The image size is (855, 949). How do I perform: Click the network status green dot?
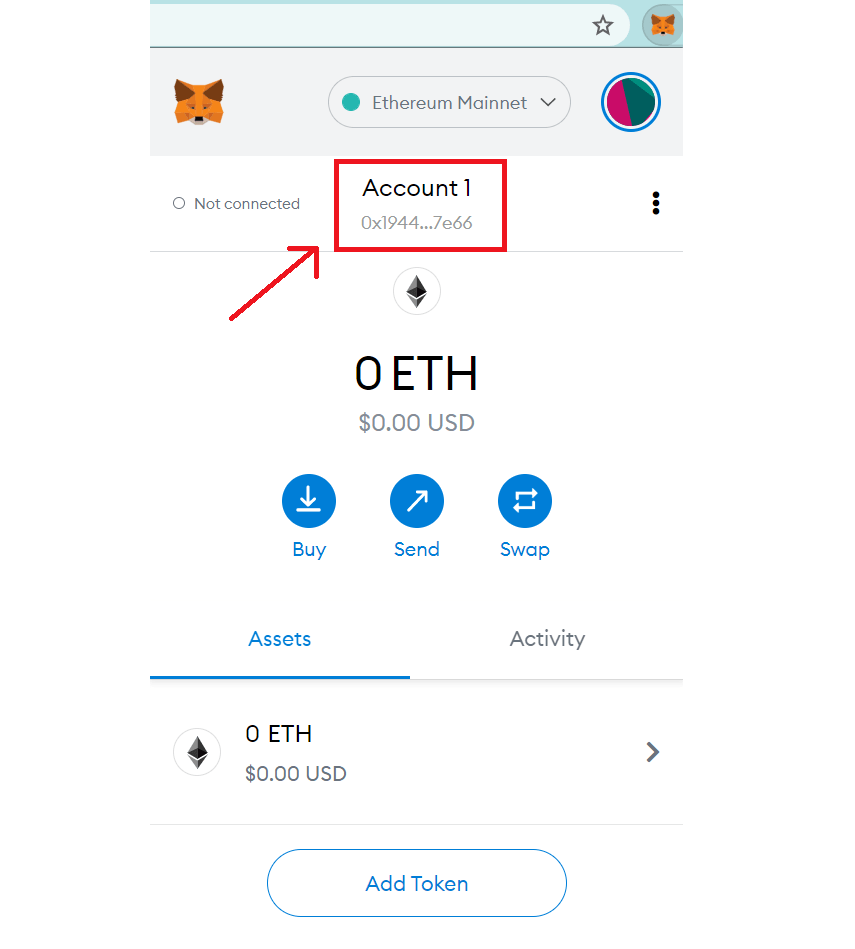pos(351,102)
